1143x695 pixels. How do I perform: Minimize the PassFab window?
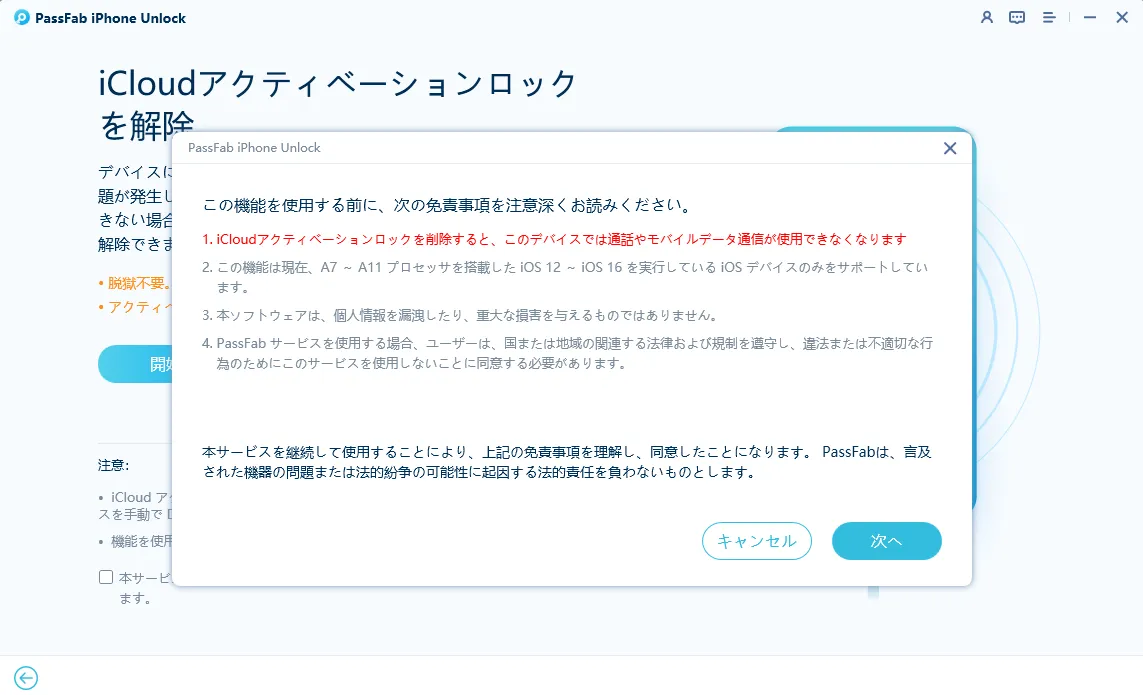[x=1090, y=18]
